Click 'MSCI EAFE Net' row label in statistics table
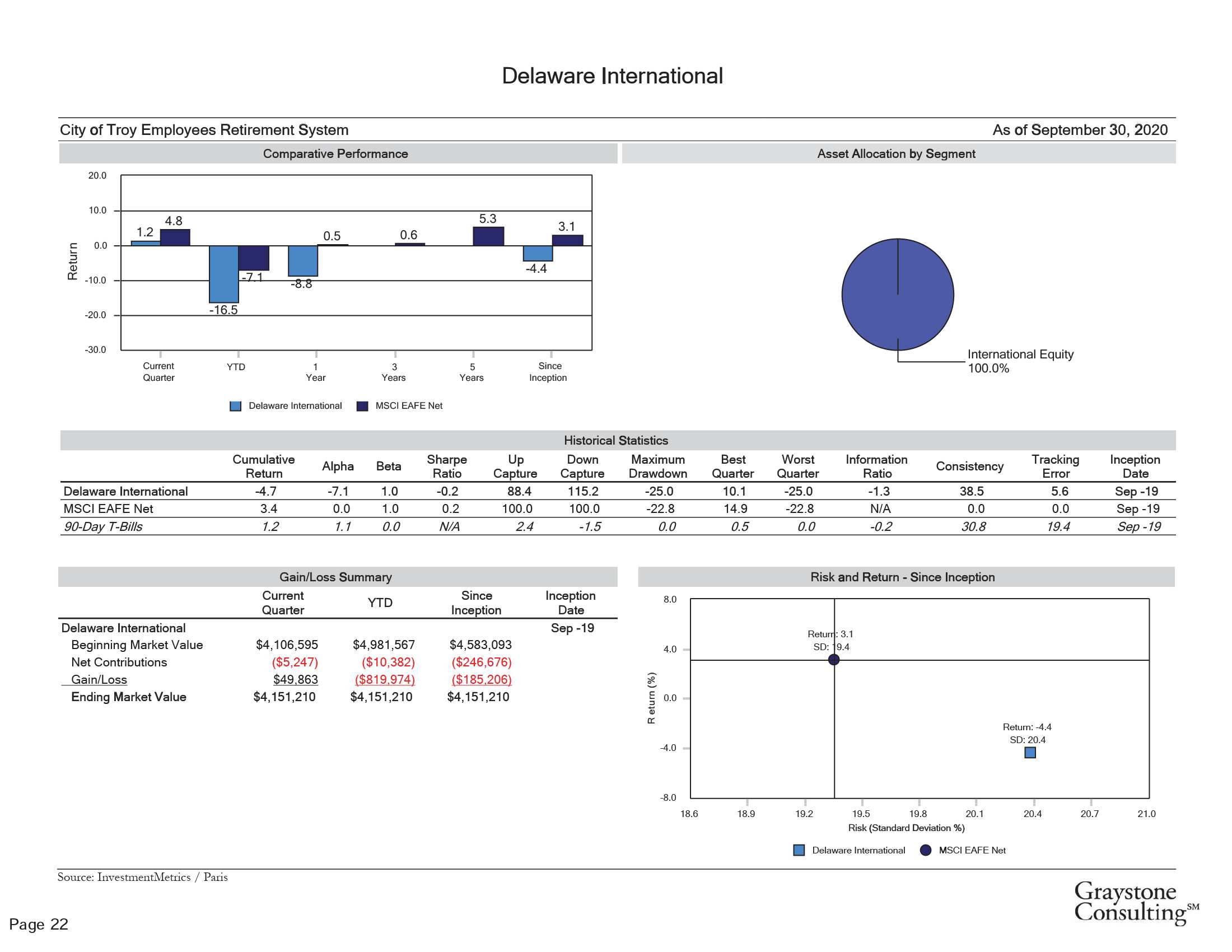Screen dimensions: 1232x952 coord(108,508)
